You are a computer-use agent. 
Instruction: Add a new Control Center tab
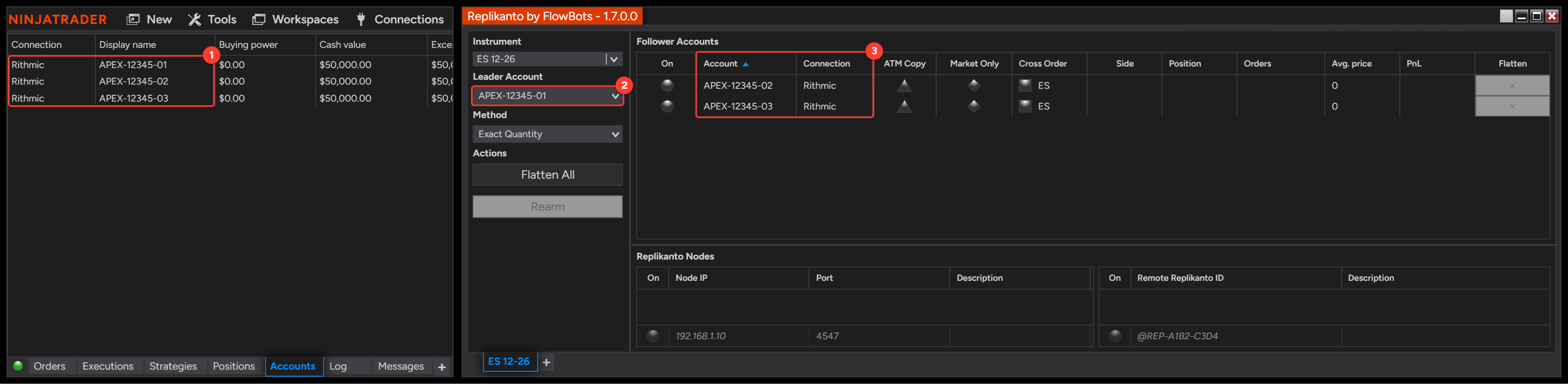tap(442, 367)
